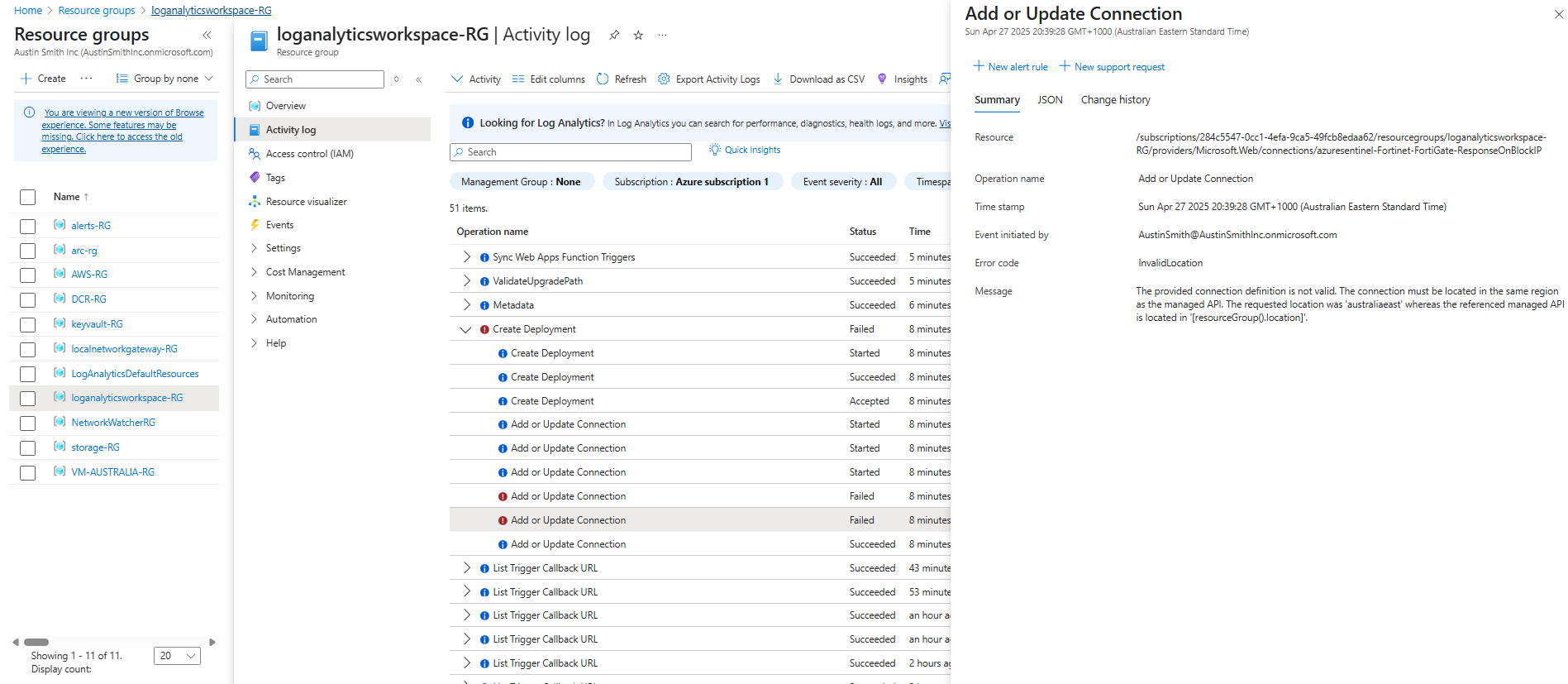Check the DCR-RG checkbox
1568x684 pixels.
(x=28, y=299)
